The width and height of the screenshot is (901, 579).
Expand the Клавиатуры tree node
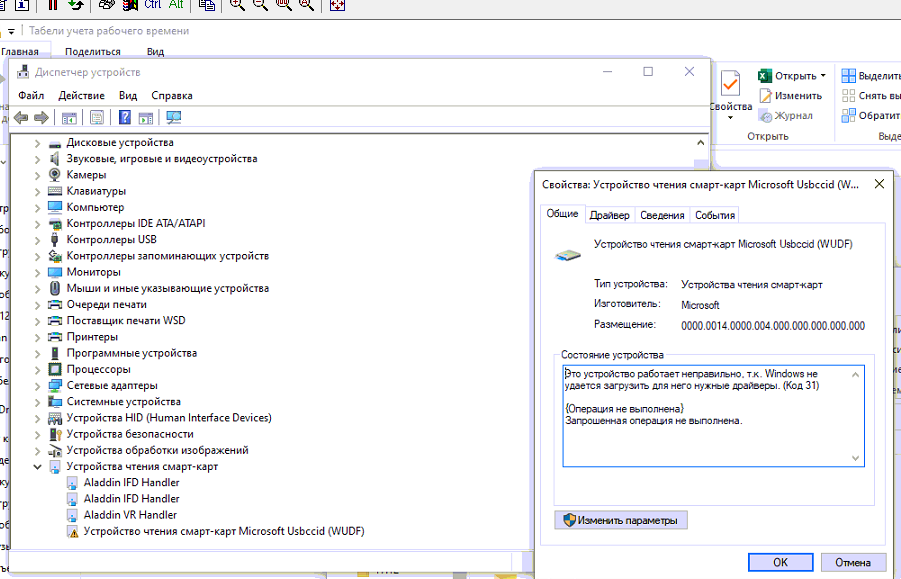tap(37, 191)
